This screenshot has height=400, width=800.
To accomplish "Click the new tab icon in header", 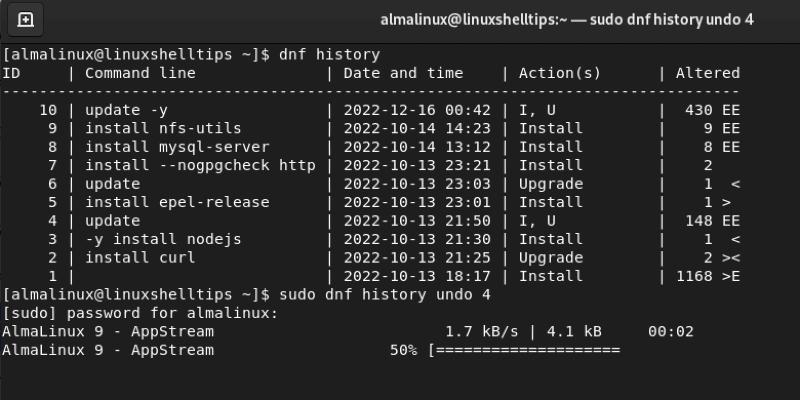I will click(x=26, y=20).
